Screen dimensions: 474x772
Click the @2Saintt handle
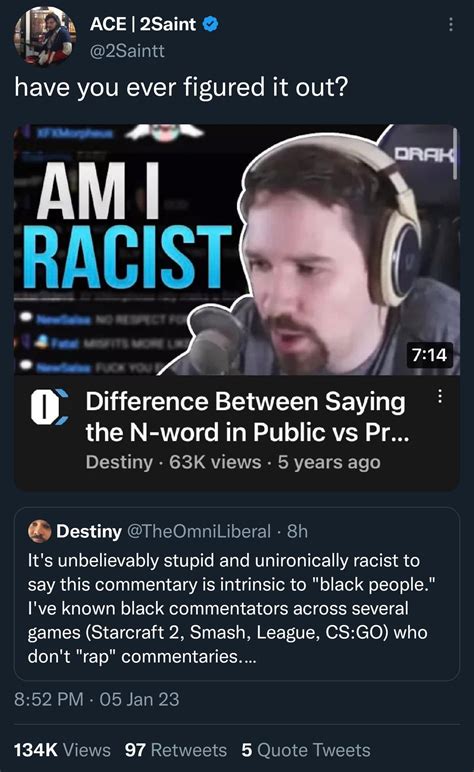click(127, 51)
